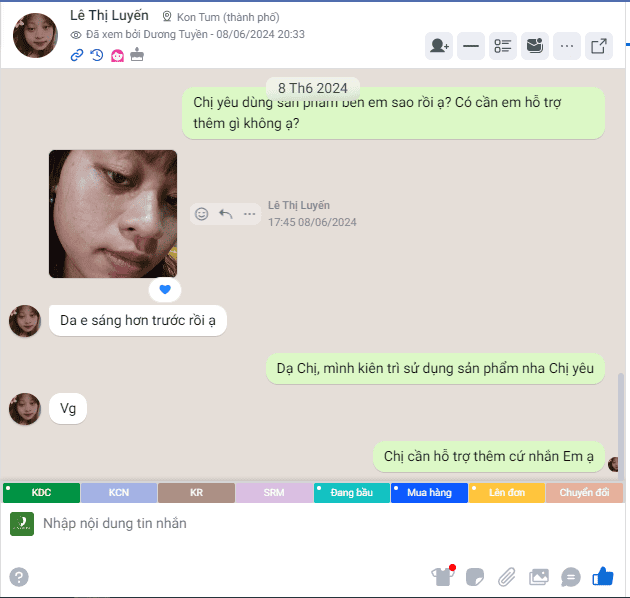Open the checklist list icon in the header
This screenshot has height=598, width=630.
tap(503, 46)
